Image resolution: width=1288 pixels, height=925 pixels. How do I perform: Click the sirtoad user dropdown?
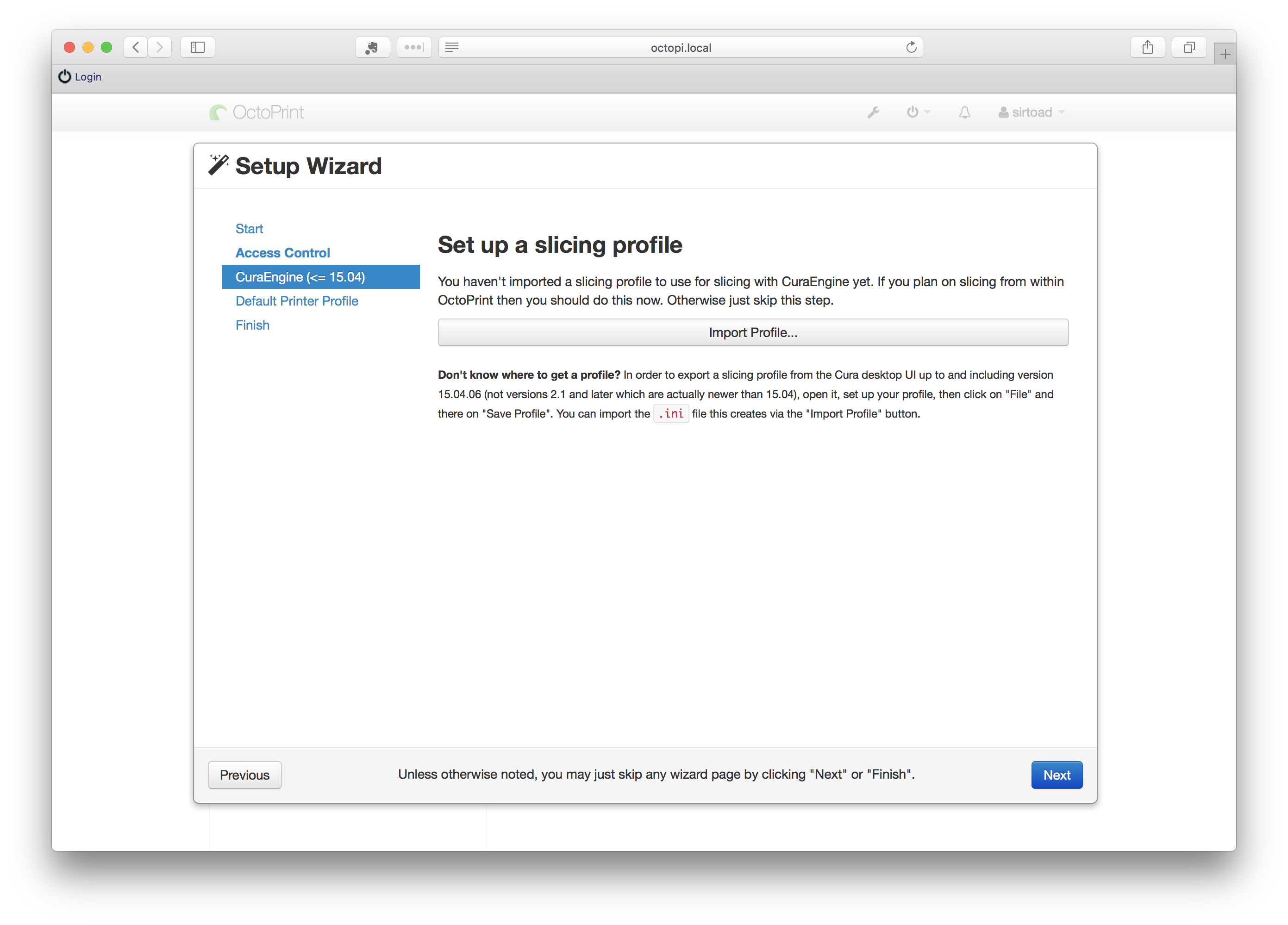(1033, 111)
